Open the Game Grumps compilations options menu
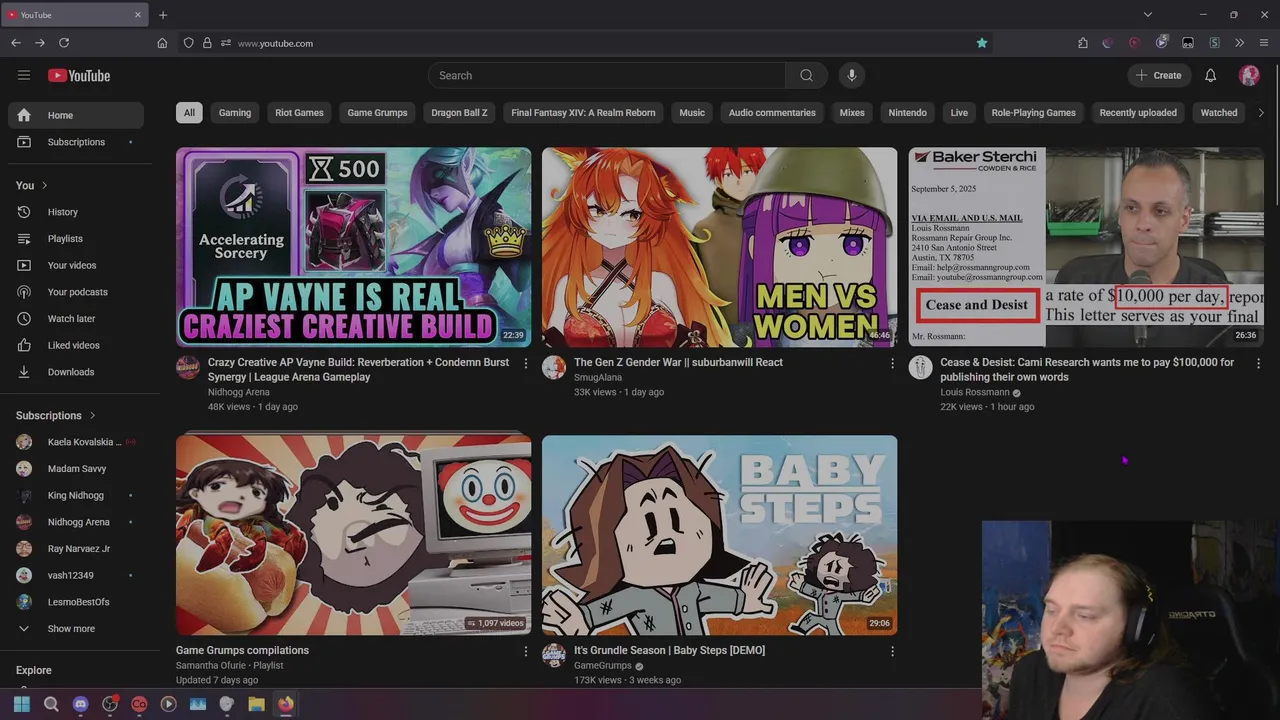 coord(526,651)
